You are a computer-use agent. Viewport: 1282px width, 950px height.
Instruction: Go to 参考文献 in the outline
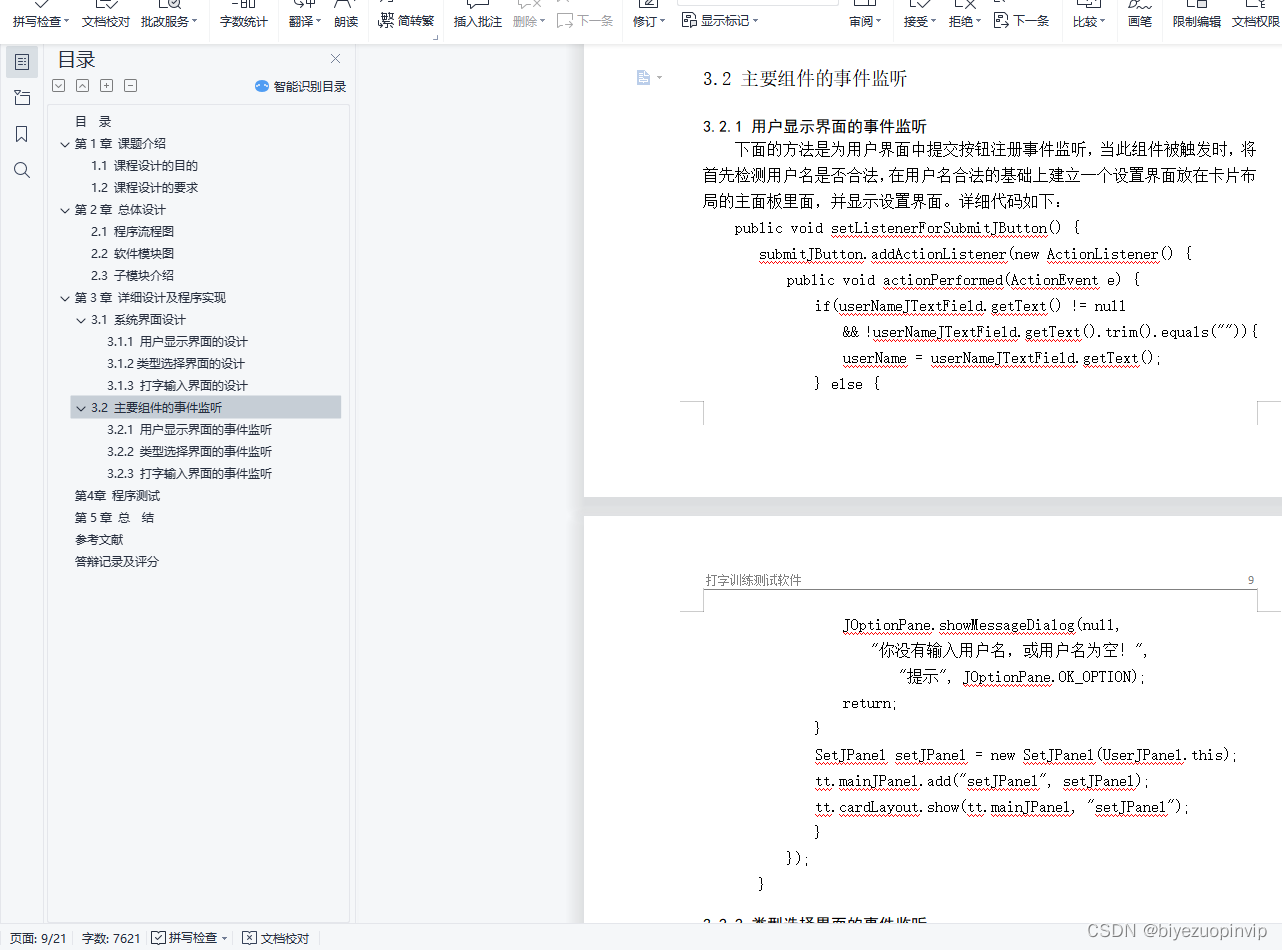pyautogui.click(x=99, y=540)
